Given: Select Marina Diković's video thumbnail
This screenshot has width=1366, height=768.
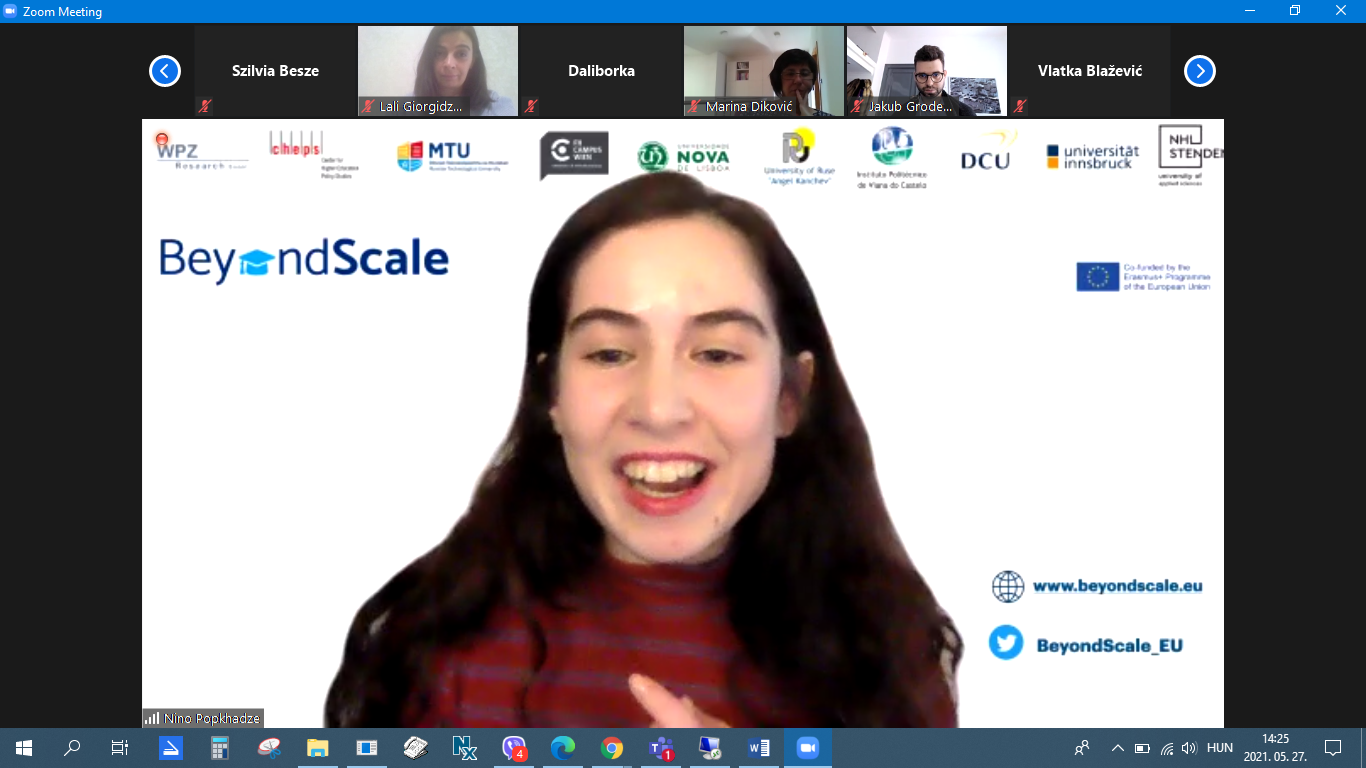Looking at the screenshot, I should pyautogui.click(x=764, y=70).
